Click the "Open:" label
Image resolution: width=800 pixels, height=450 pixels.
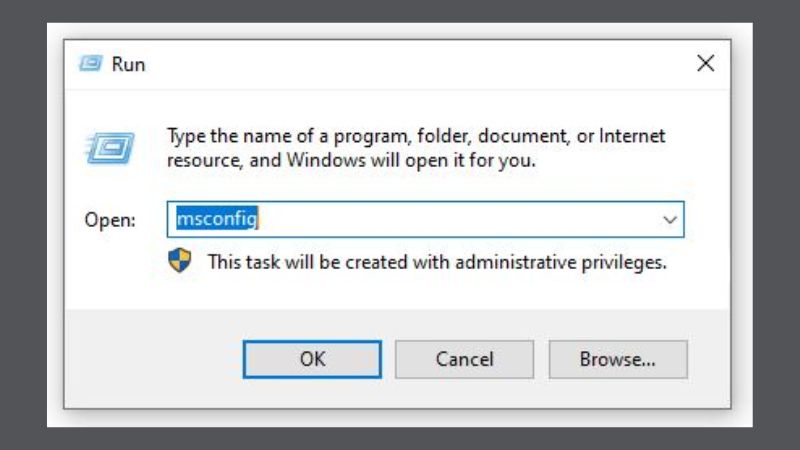tap(109, 220)
